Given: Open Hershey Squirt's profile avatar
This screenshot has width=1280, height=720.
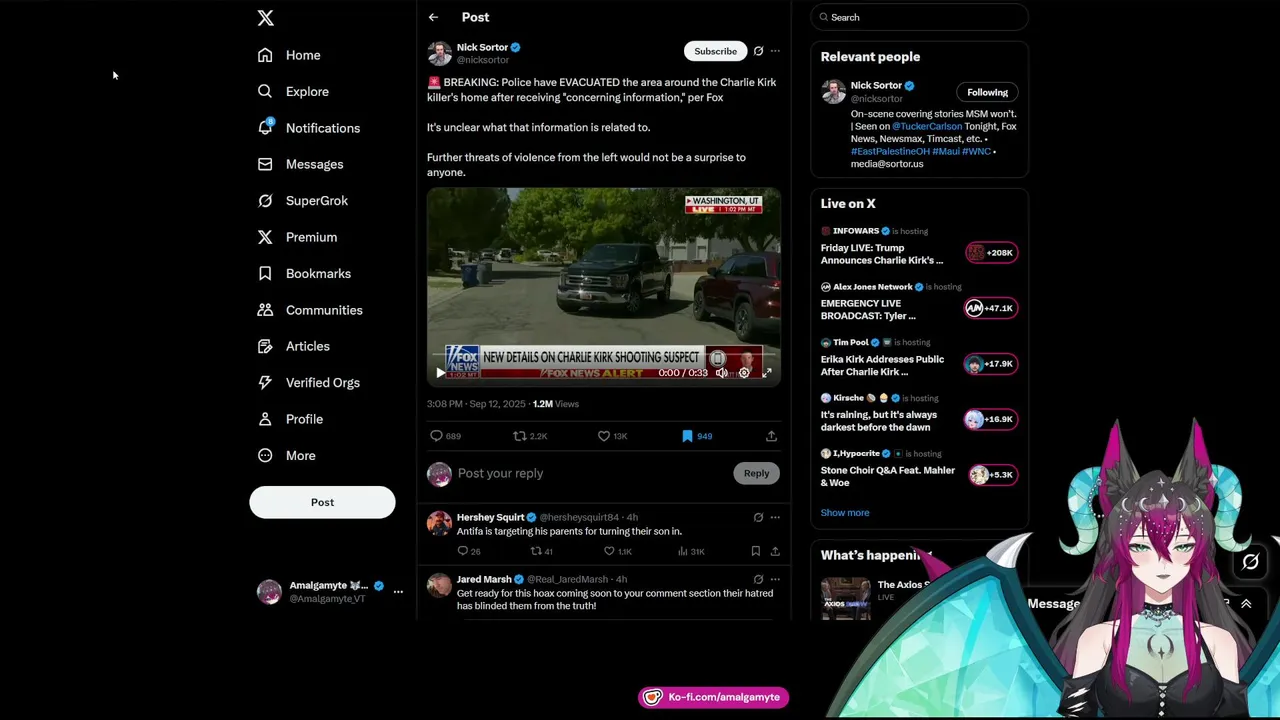Looking at the screenshot, I should tap(439, 523).
